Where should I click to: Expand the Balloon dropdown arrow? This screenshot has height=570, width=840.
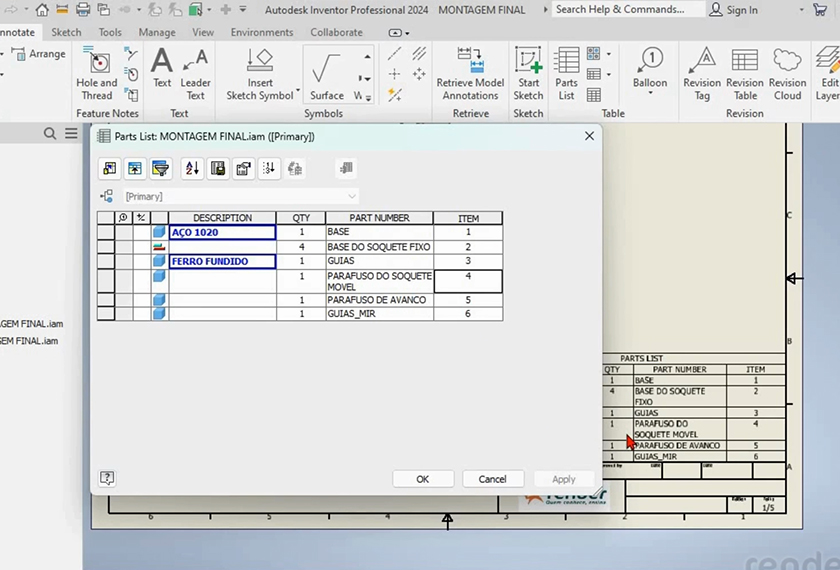point(650,95)
